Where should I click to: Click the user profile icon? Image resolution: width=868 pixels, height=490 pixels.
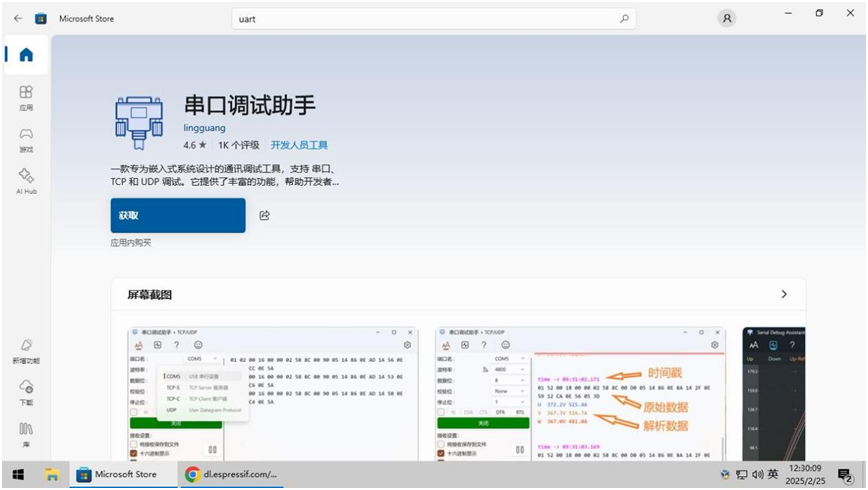click(727, 18)
